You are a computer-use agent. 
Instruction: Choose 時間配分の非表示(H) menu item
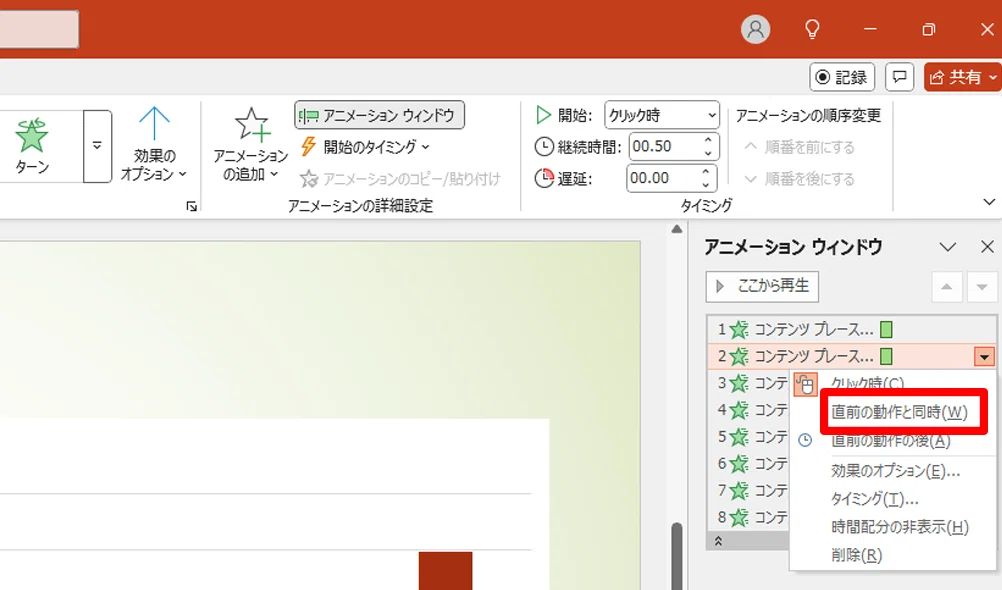click(x=893, y=527)
